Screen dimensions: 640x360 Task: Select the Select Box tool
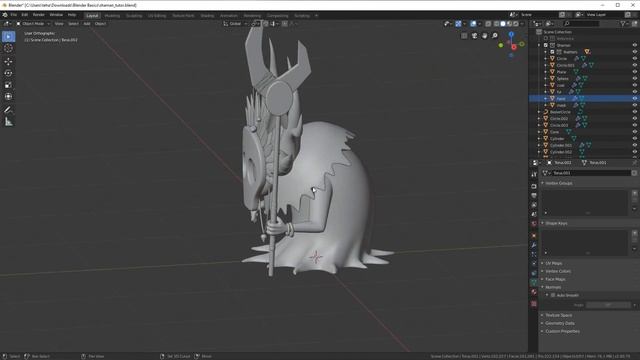[8, 37]
